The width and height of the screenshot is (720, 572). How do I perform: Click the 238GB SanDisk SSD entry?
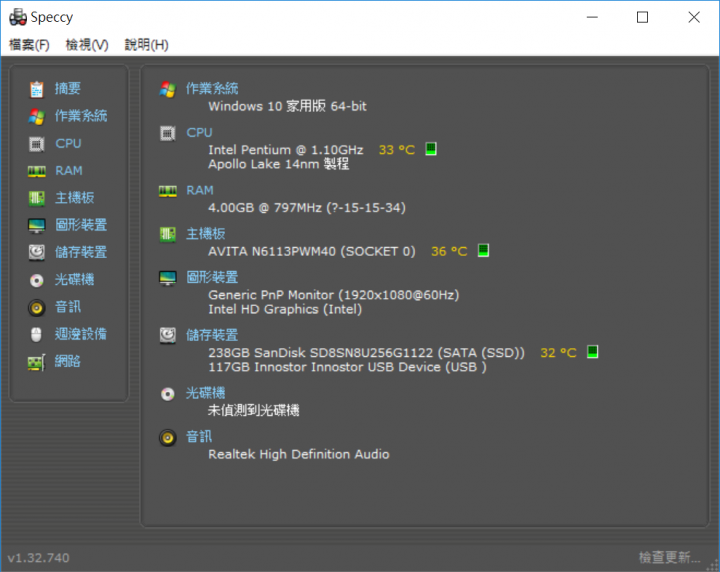click(366, 353)
